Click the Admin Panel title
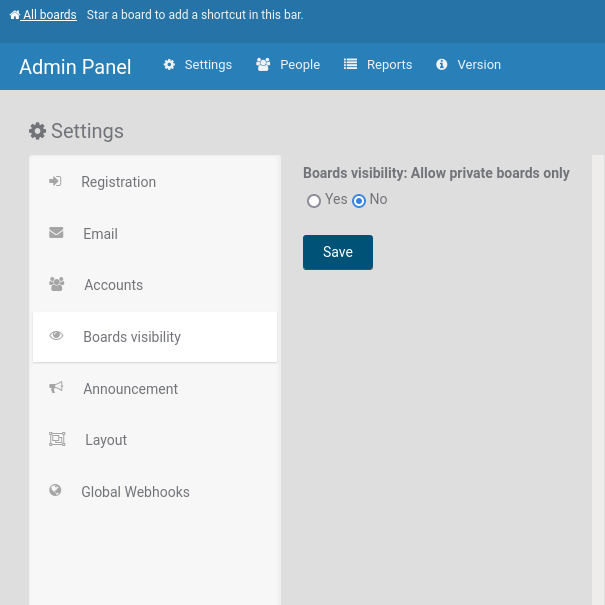605x605 pixels. (75, 67)
